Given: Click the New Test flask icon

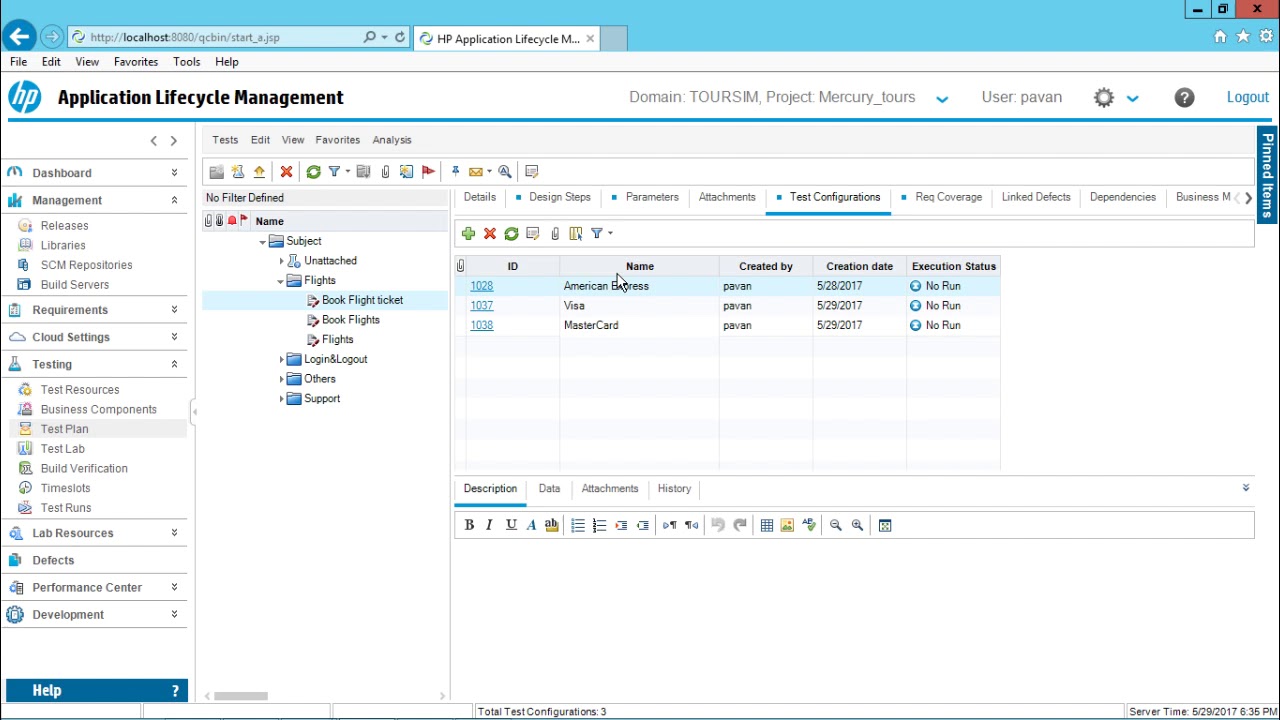Looking at the screenshot, I should coord(238,172).
